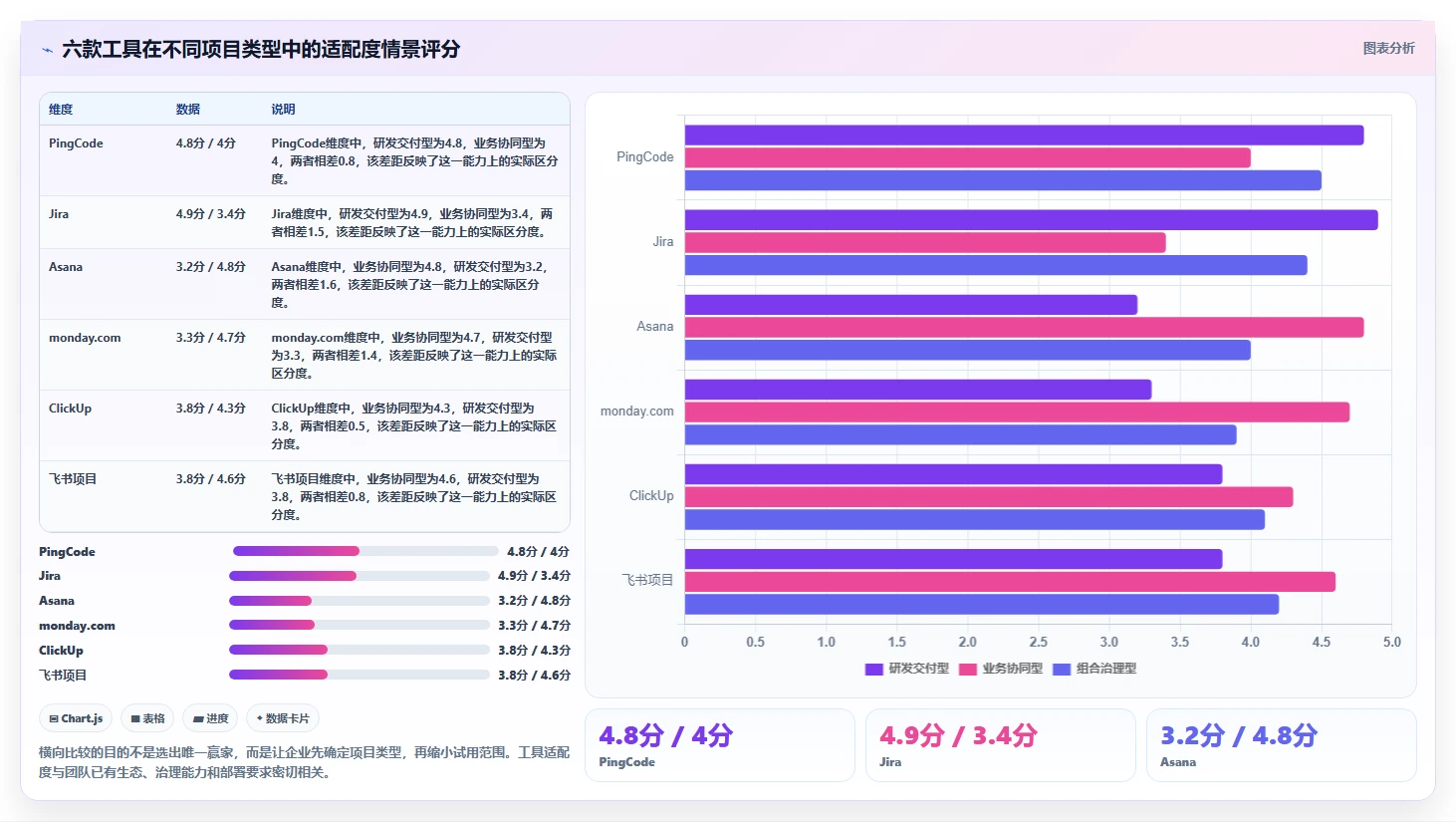Click the table value 4.8分 / 4分

tap(206, 143)
